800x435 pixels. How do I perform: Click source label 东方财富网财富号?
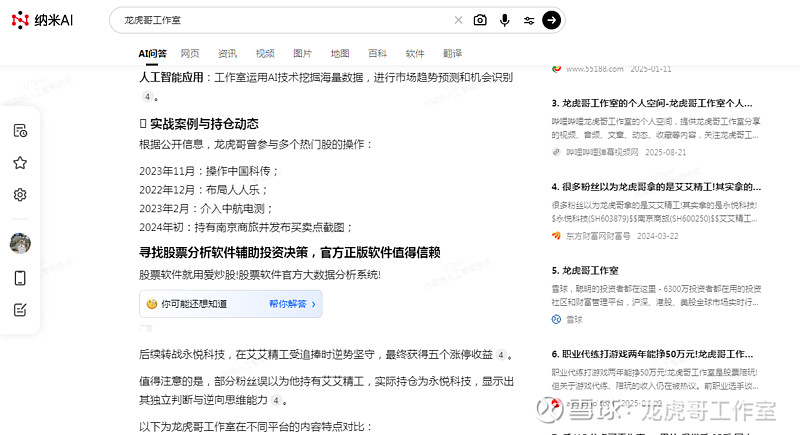click(598, 236)
